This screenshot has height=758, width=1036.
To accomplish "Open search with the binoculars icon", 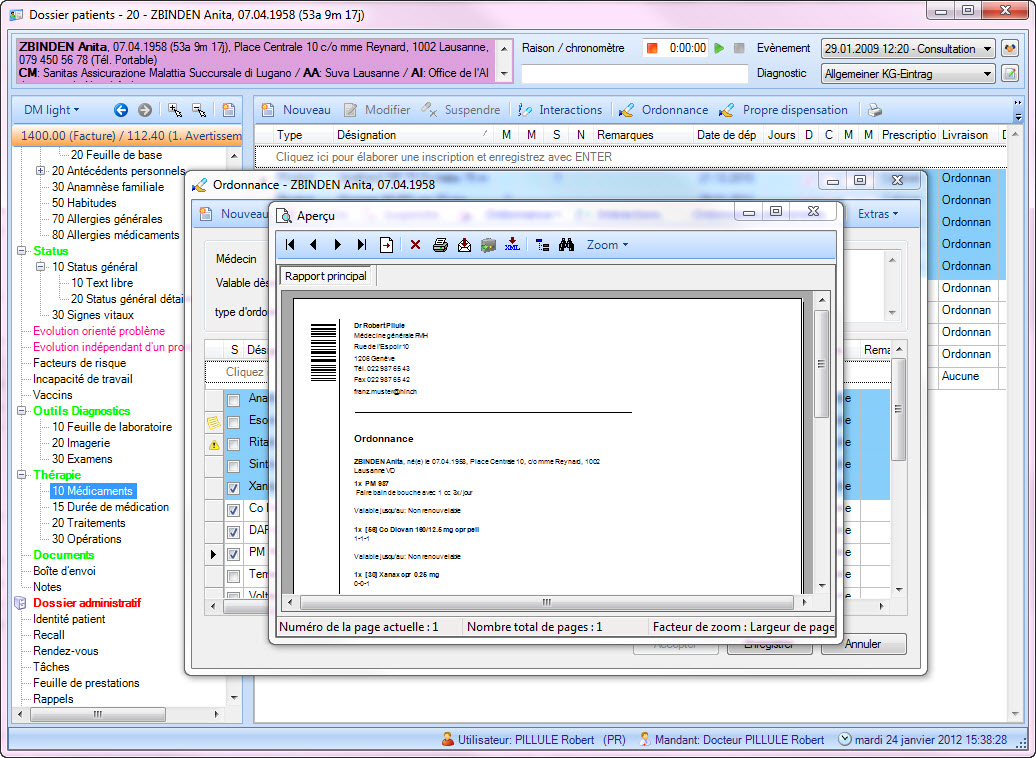I will pos(566,245).
